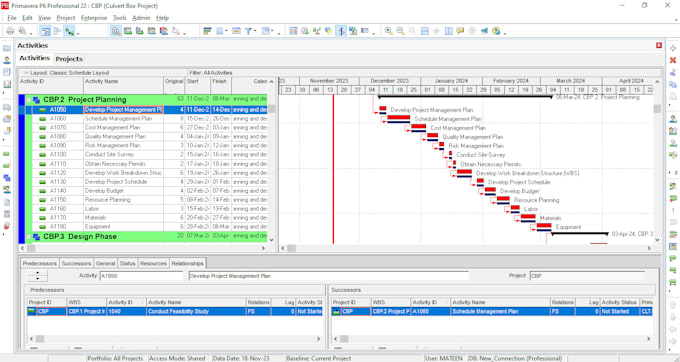Select successor row Schedule Management Plan

[x=492, y=311]
